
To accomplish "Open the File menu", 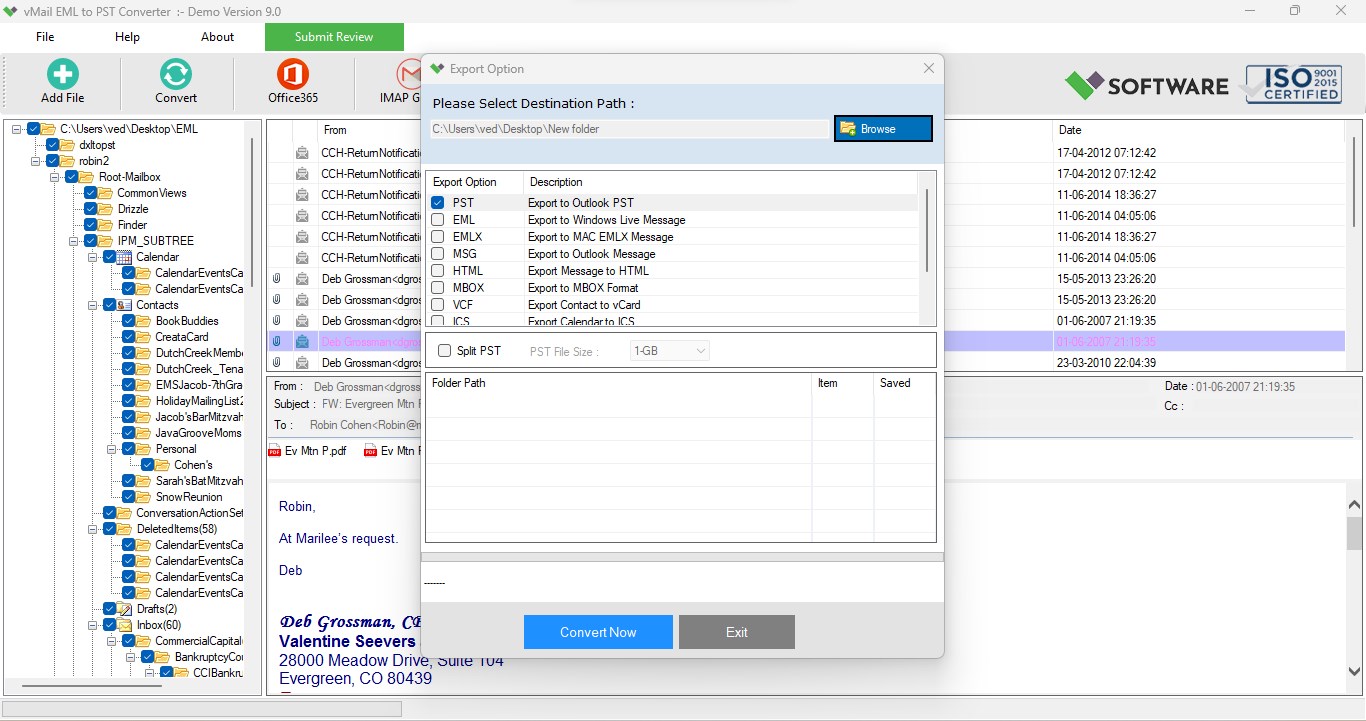I will tap(45, 37).
